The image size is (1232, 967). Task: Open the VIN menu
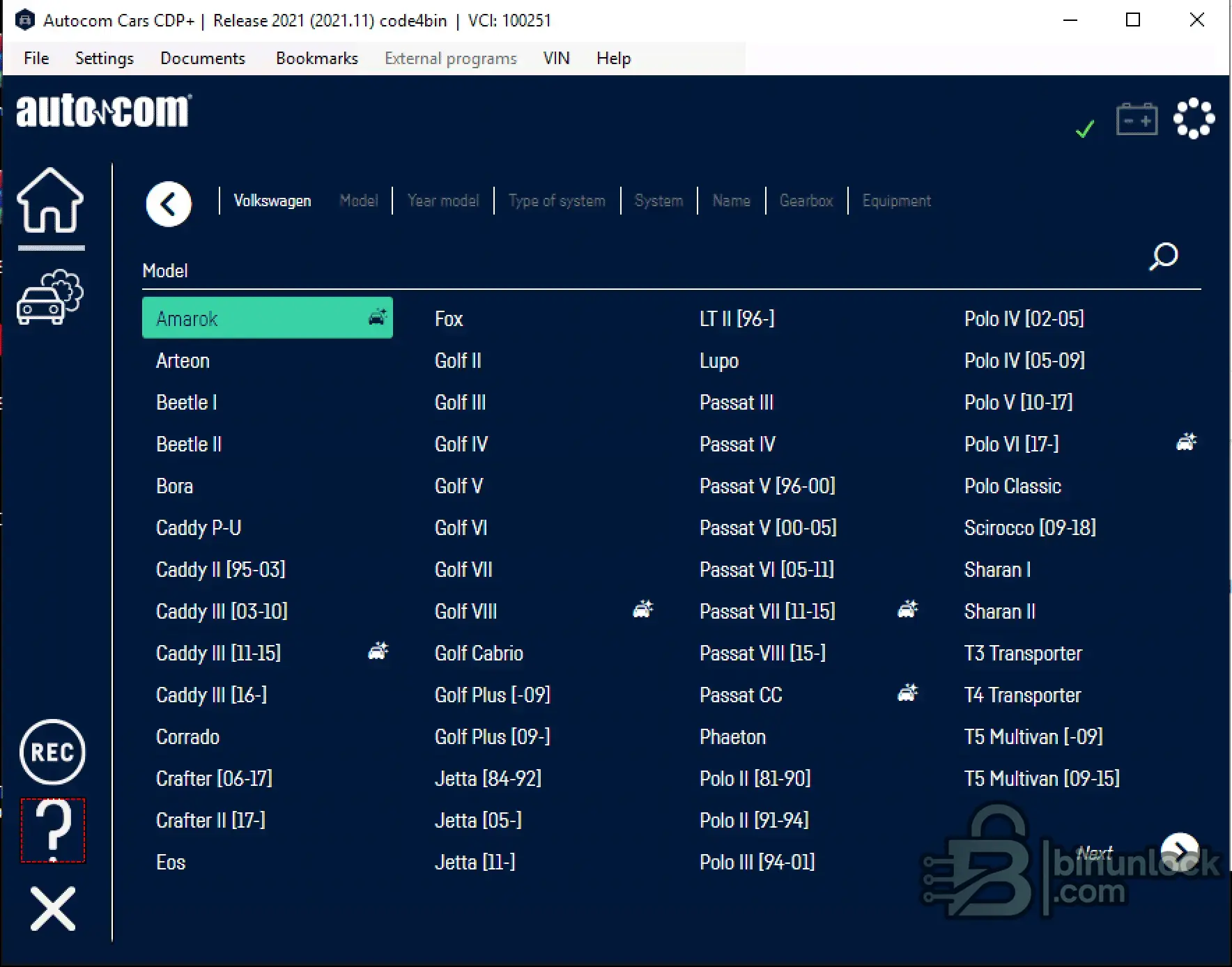pyautogui.click(x=557, y=59)
